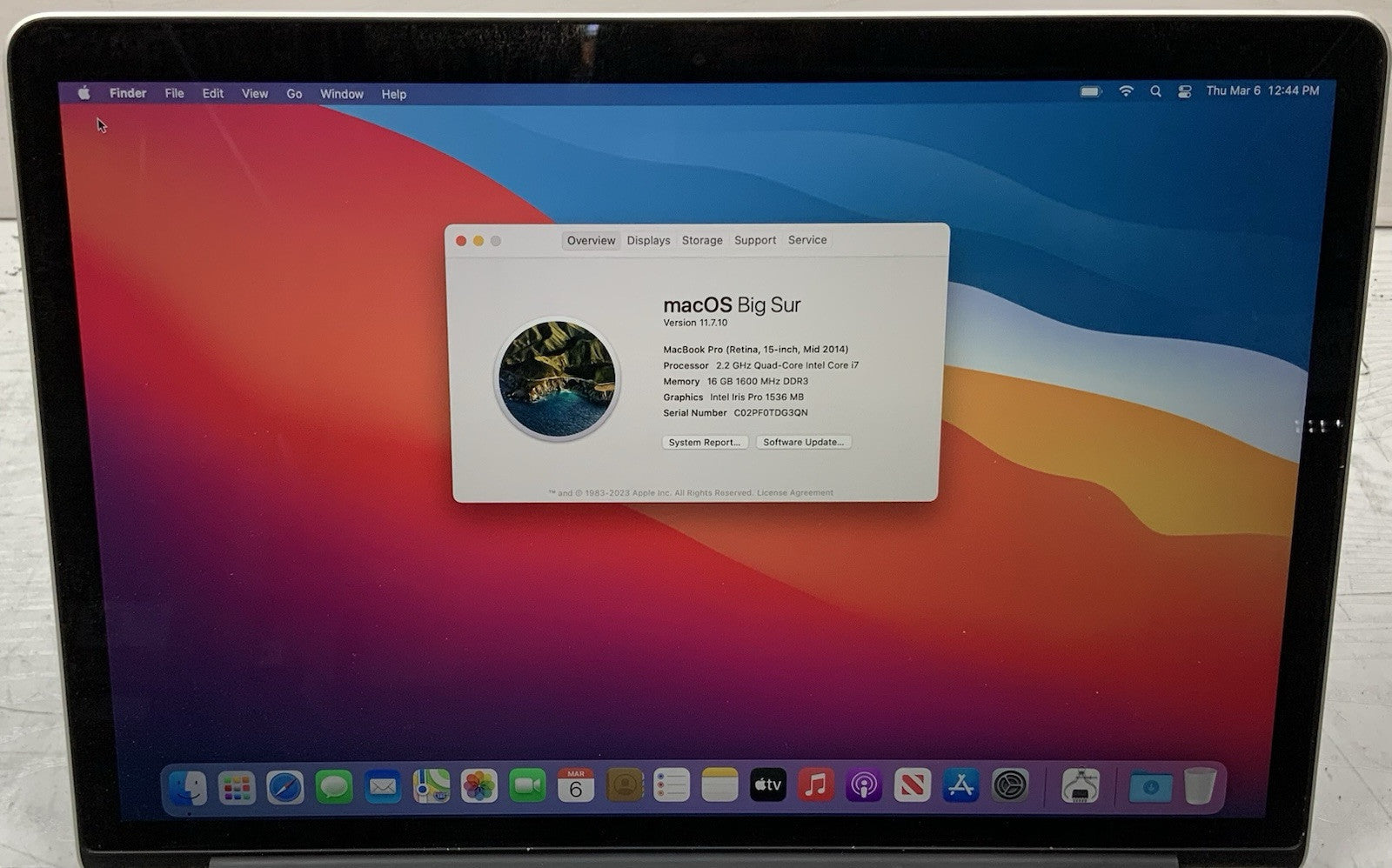Check the battery status icon
The width and height of the screenshot is (1392, 868).
point(1091,91)
